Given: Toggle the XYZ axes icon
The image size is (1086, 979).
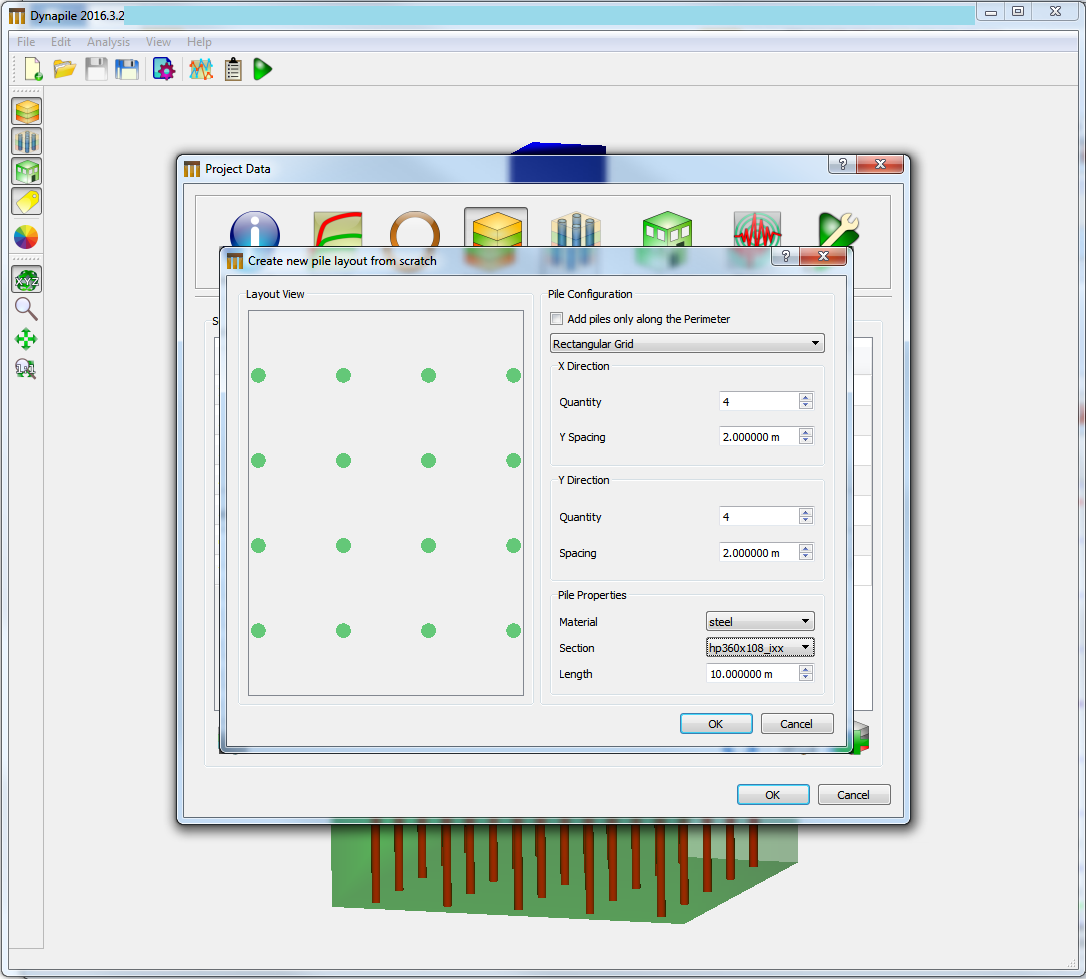Looking at the screenshot, I should 27,280.
